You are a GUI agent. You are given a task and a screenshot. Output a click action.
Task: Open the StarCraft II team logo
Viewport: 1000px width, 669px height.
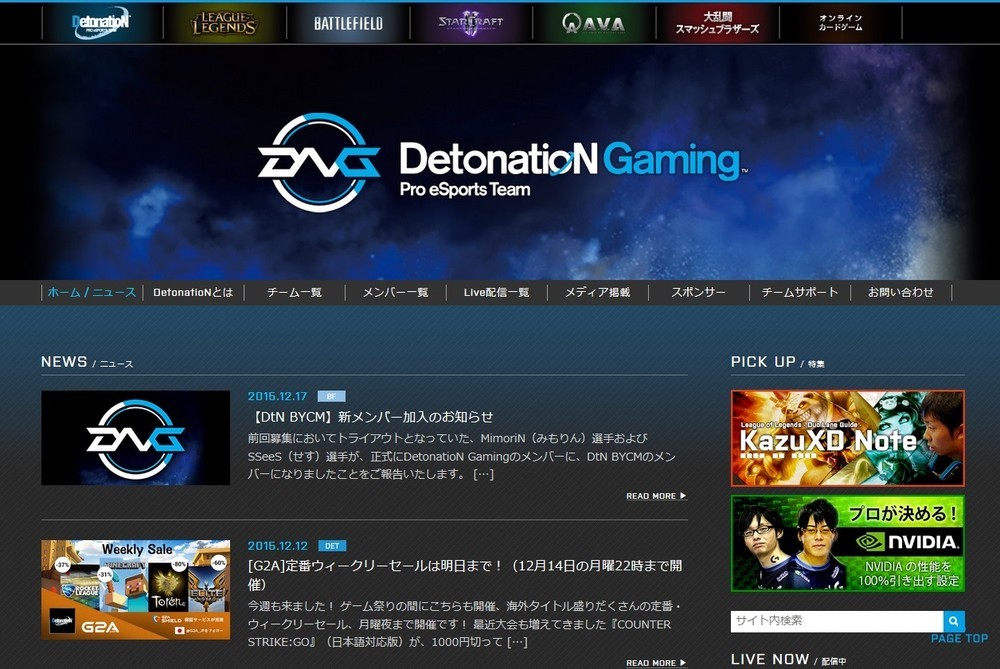[470, 23]
